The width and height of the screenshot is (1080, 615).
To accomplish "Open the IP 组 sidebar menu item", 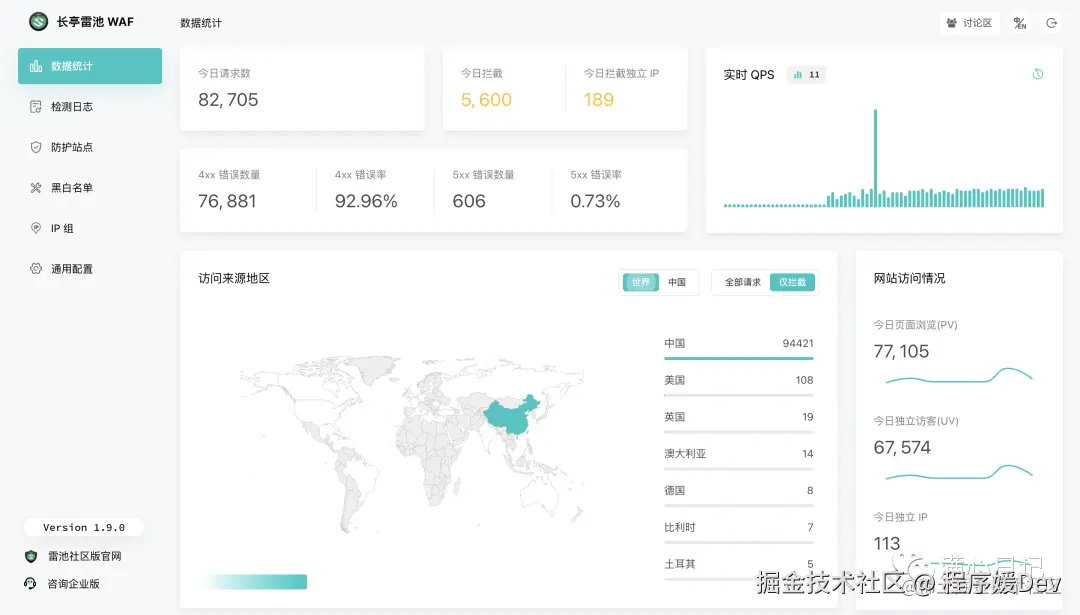I will (90, 229).
